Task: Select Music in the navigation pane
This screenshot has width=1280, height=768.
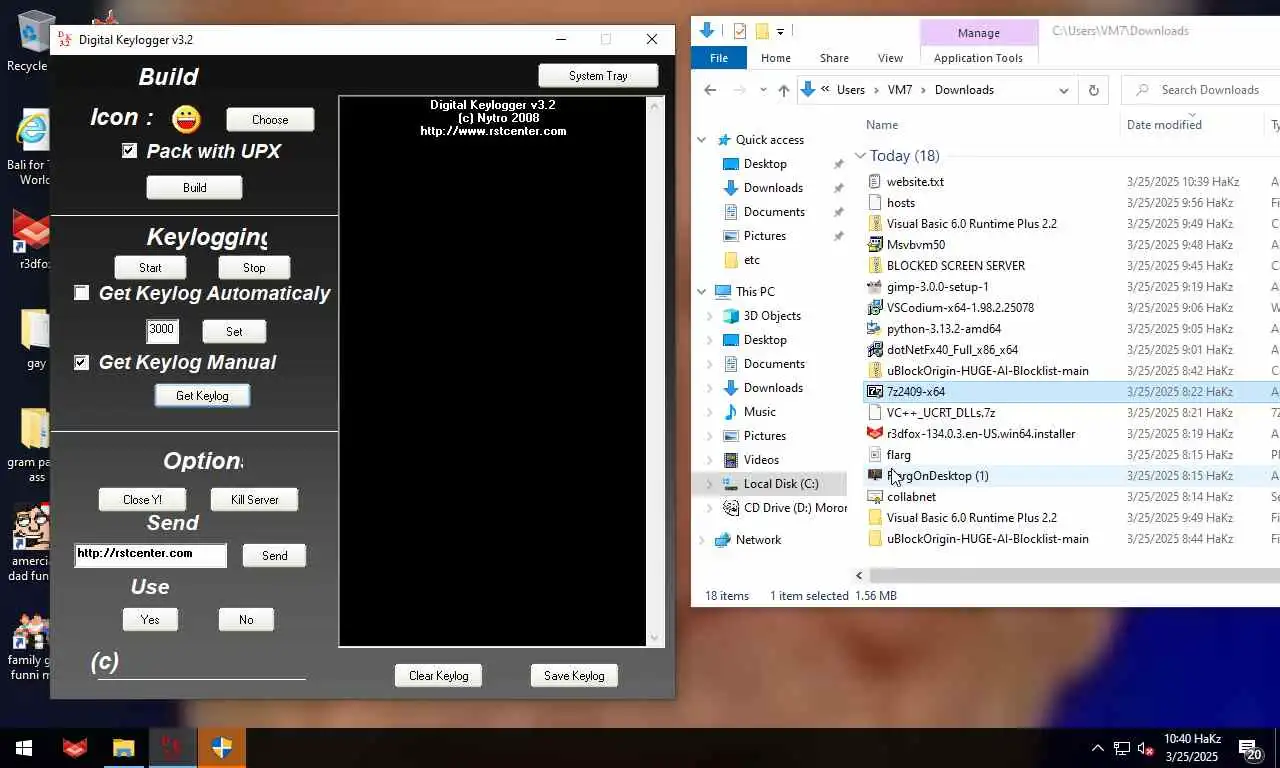Action: (x=759, y=412)
